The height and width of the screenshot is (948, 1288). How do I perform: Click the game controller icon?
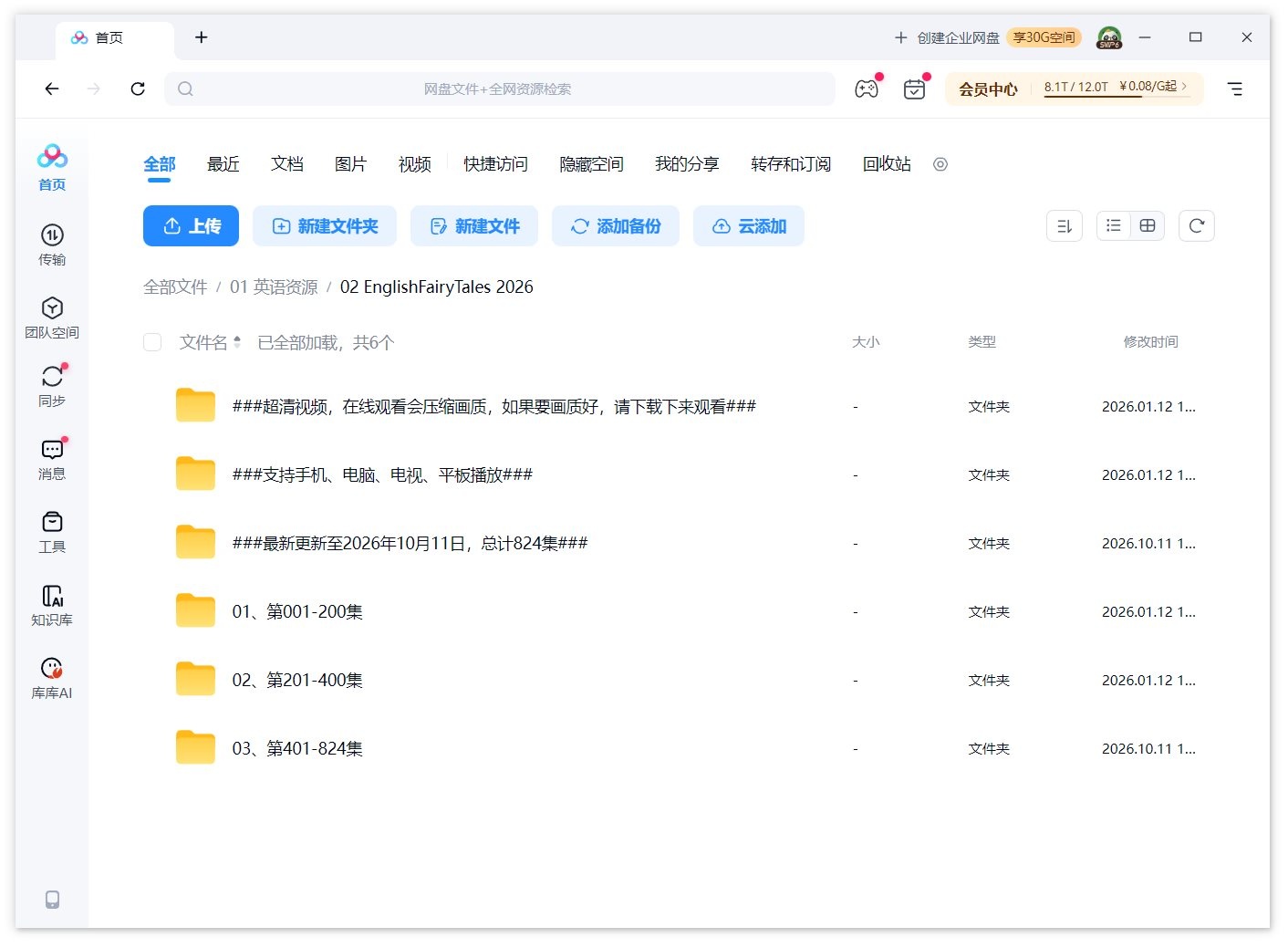coord(867,89)
